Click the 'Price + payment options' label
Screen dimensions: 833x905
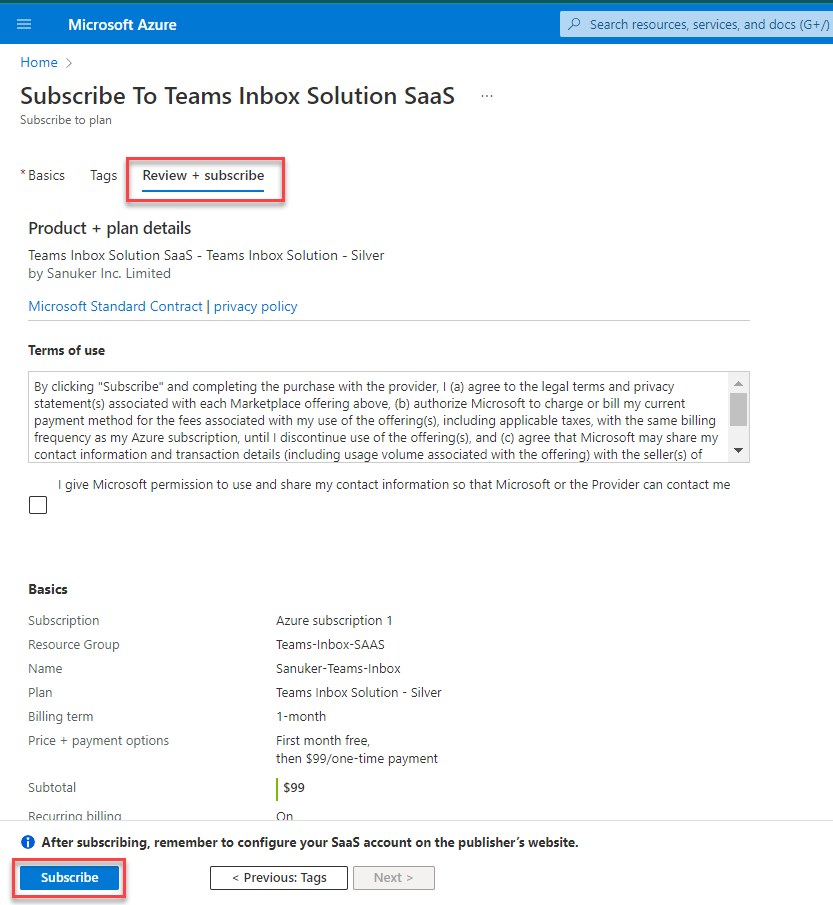pos(99,741)
